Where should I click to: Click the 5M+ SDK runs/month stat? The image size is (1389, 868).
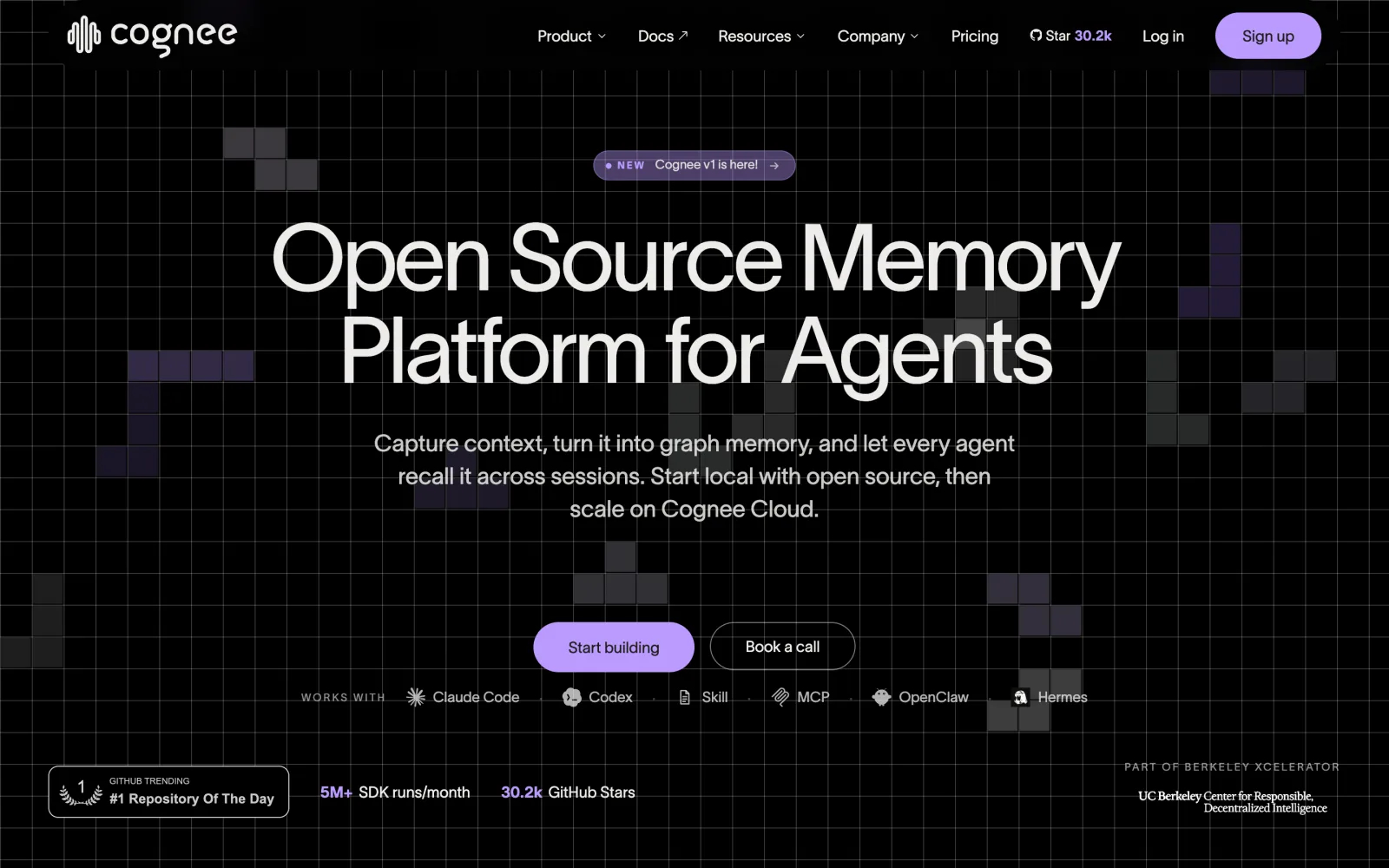point(395,792)
